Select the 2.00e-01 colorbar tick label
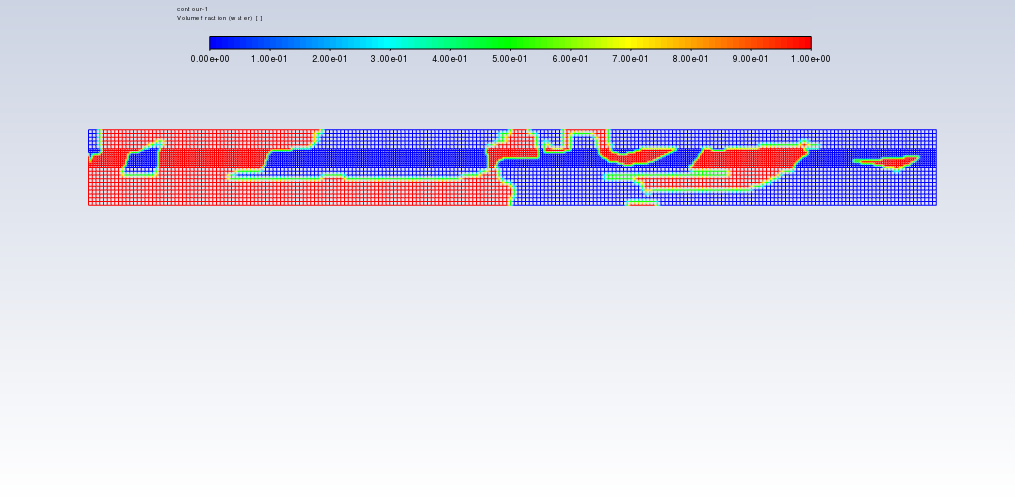The image size is (1015, 502). coord(330,59)
